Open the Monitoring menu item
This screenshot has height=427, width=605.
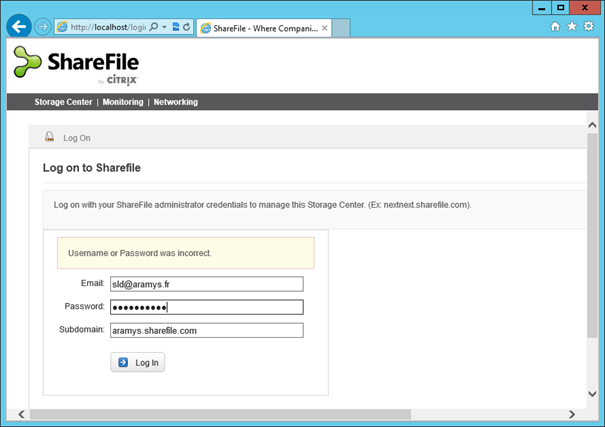(x=123, y=102)
